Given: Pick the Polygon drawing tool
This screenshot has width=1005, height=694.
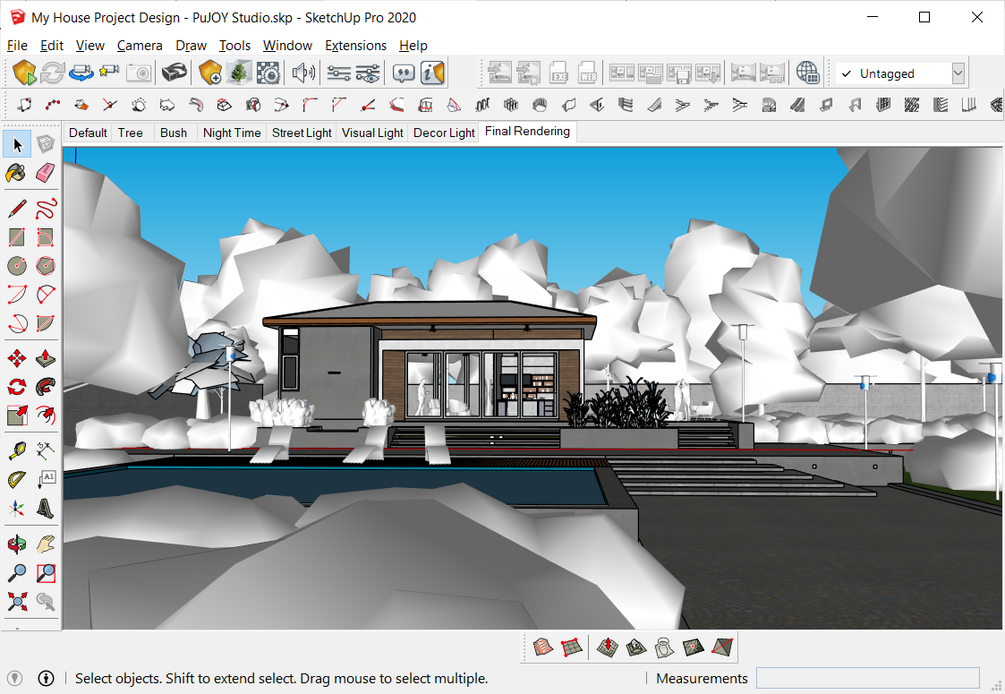Looking at the screenshot, I should 46,265.
